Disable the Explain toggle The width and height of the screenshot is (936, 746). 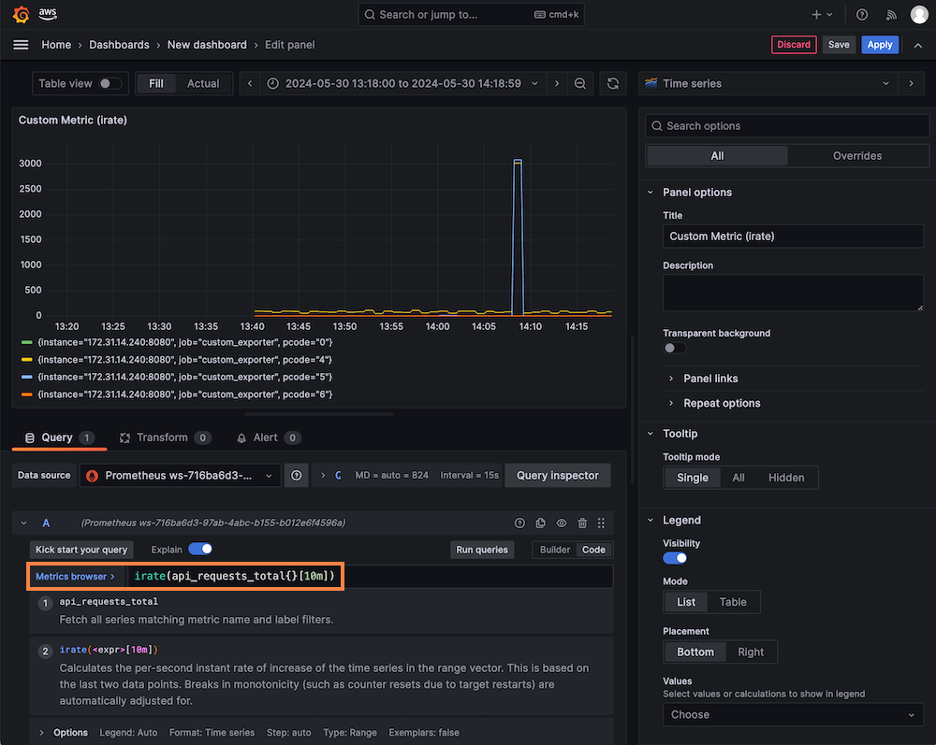(200, 549)
